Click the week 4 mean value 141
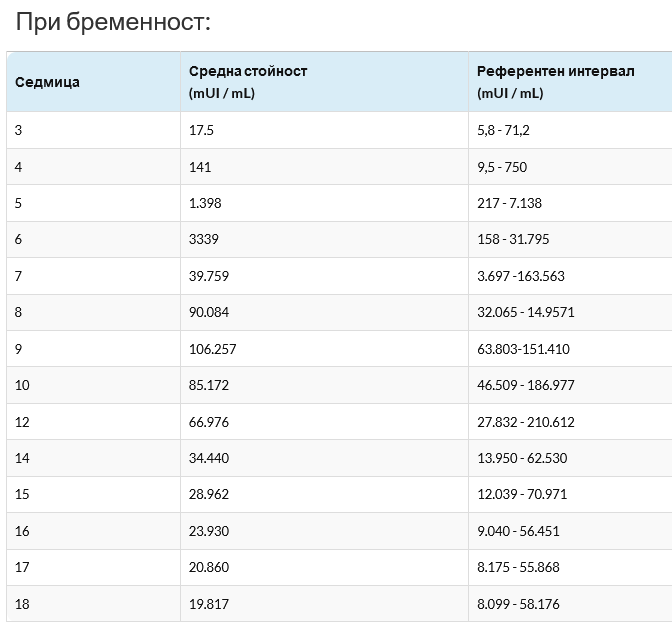Viewport: 672px width, 635px height. click(199, 167)
